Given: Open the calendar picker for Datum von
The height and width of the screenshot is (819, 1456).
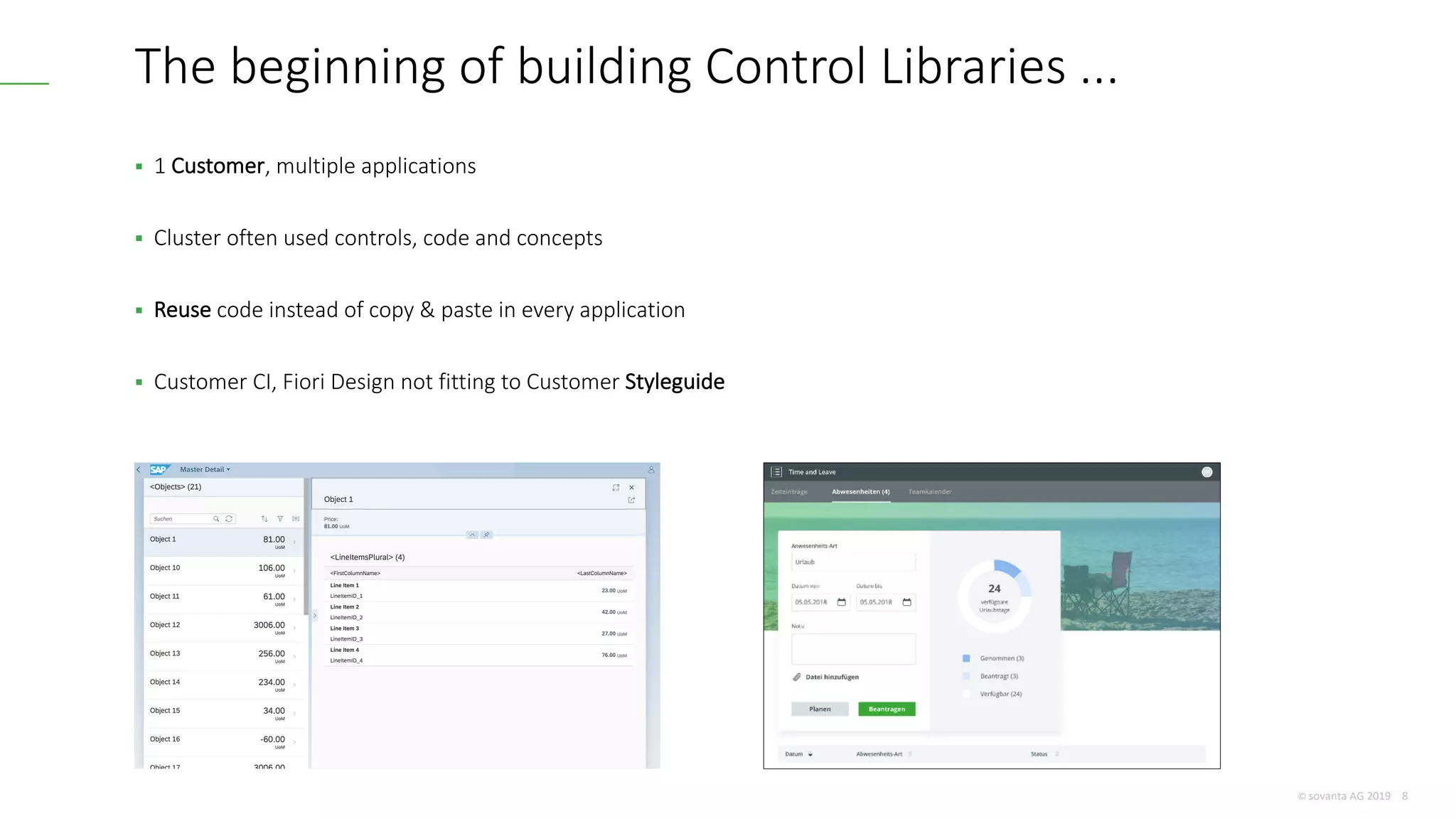Looking at the screenshot, I should [x=842, y=602].
